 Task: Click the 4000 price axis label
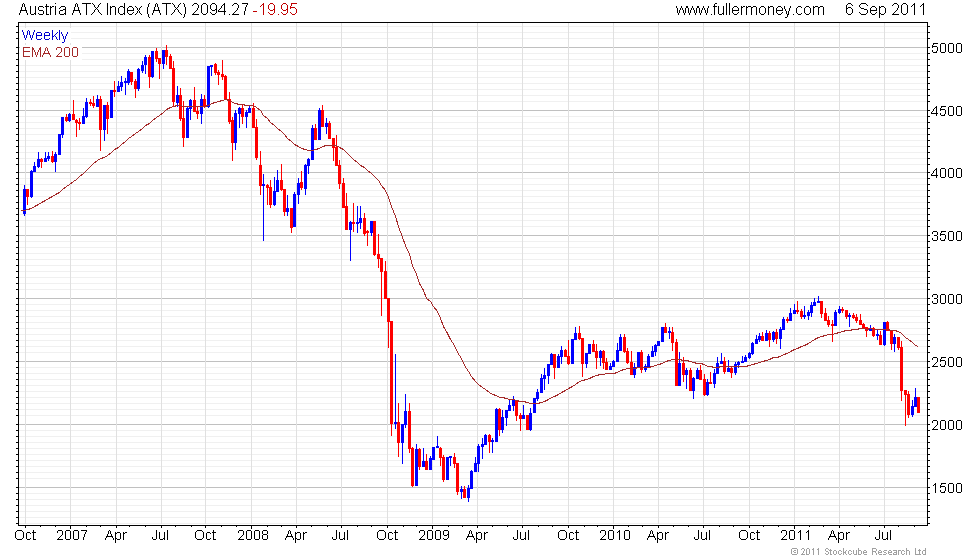947,174
